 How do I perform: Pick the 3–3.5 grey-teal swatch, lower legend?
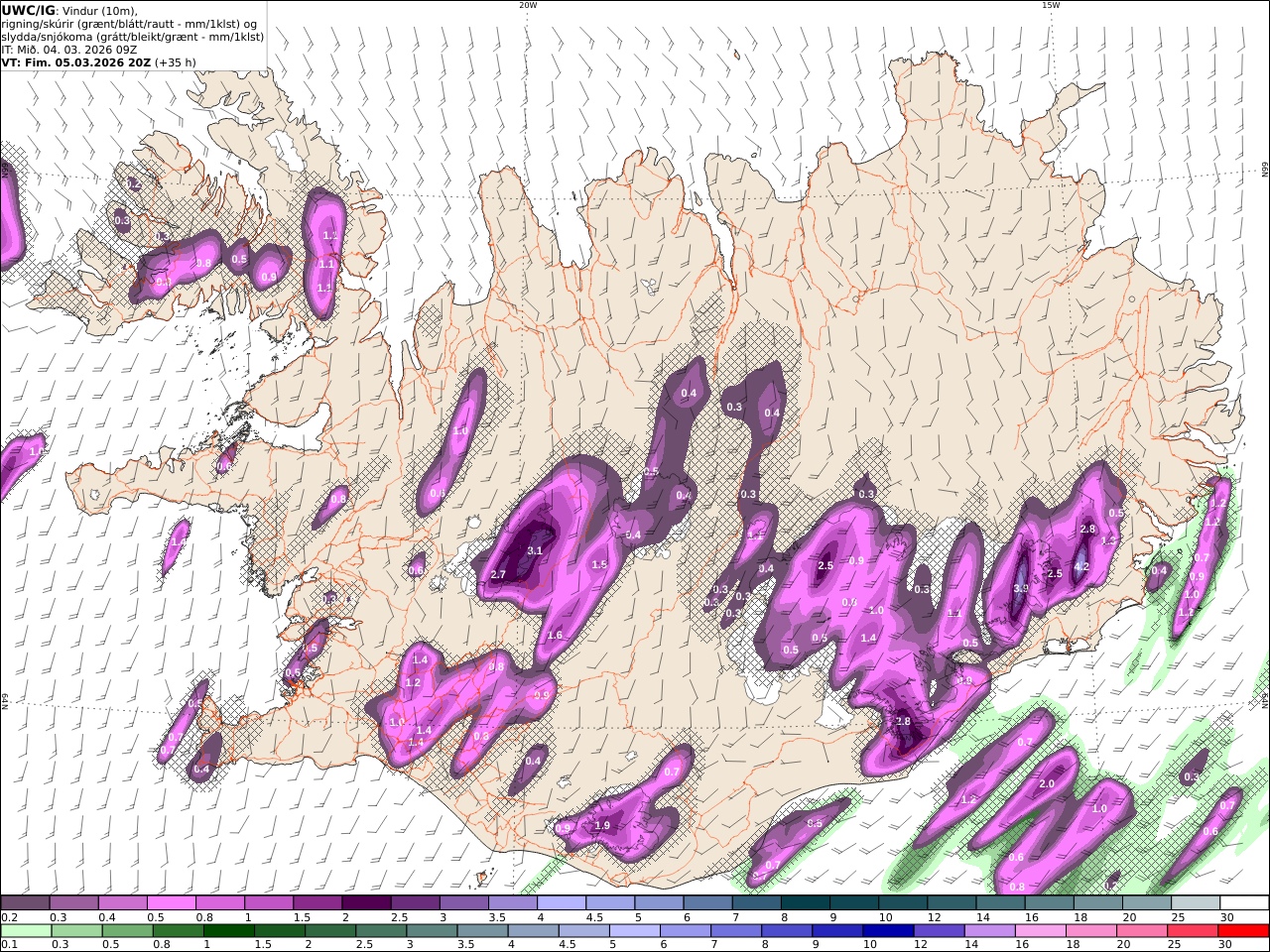point(432,931)
